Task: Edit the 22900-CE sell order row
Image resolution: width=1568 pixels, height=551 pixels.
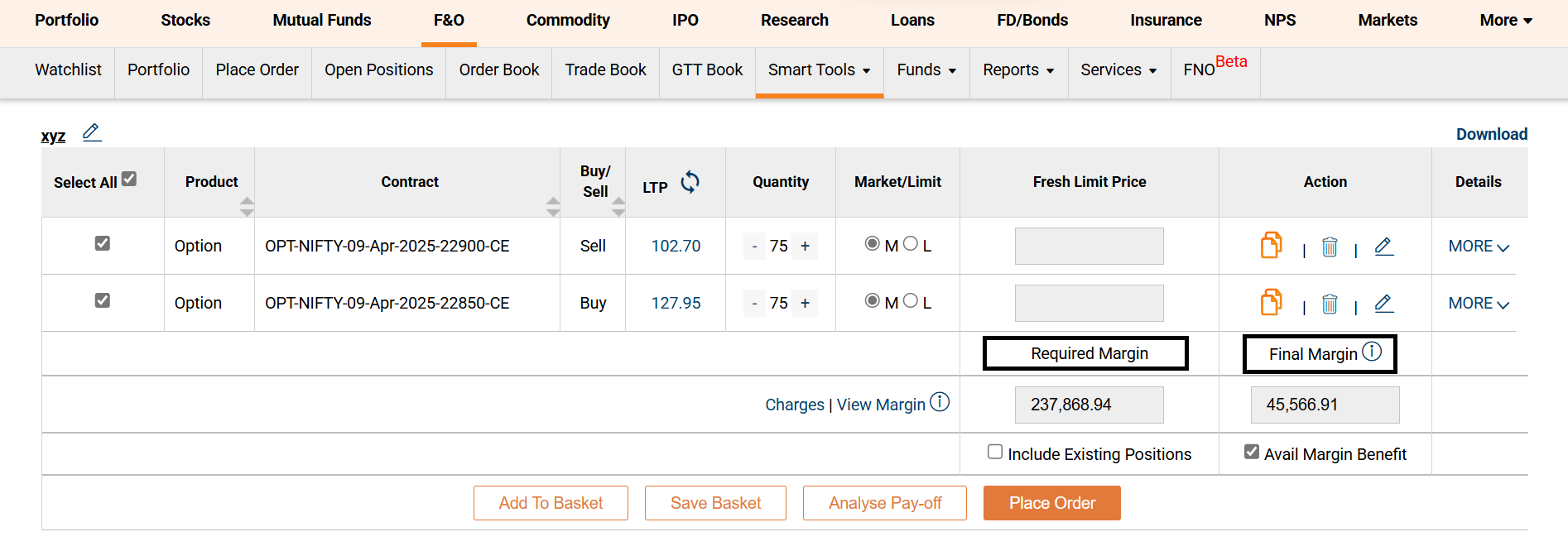Action: point(1383,247)
